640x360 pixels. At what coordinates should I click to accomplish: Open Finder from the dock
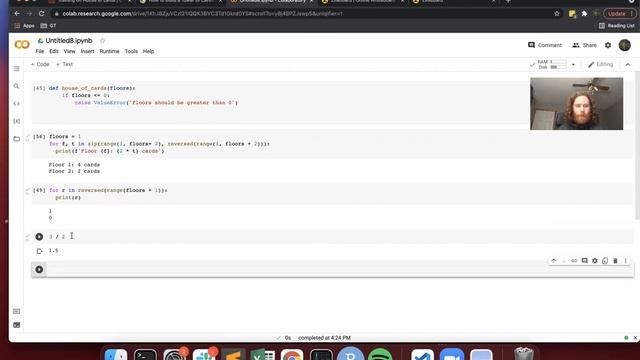[116, 355]
